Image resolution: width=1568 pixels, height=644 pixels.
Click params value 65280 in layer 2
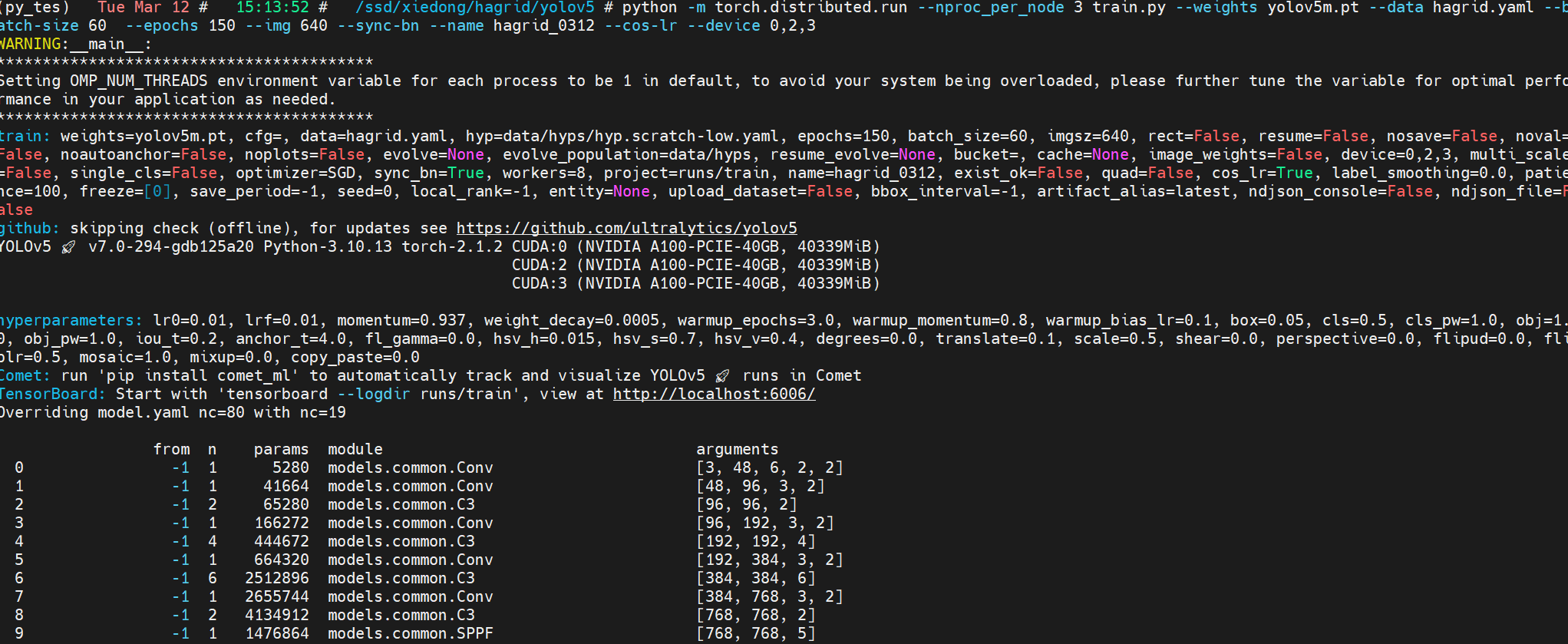pyautogui.click(x=286, y=504)
